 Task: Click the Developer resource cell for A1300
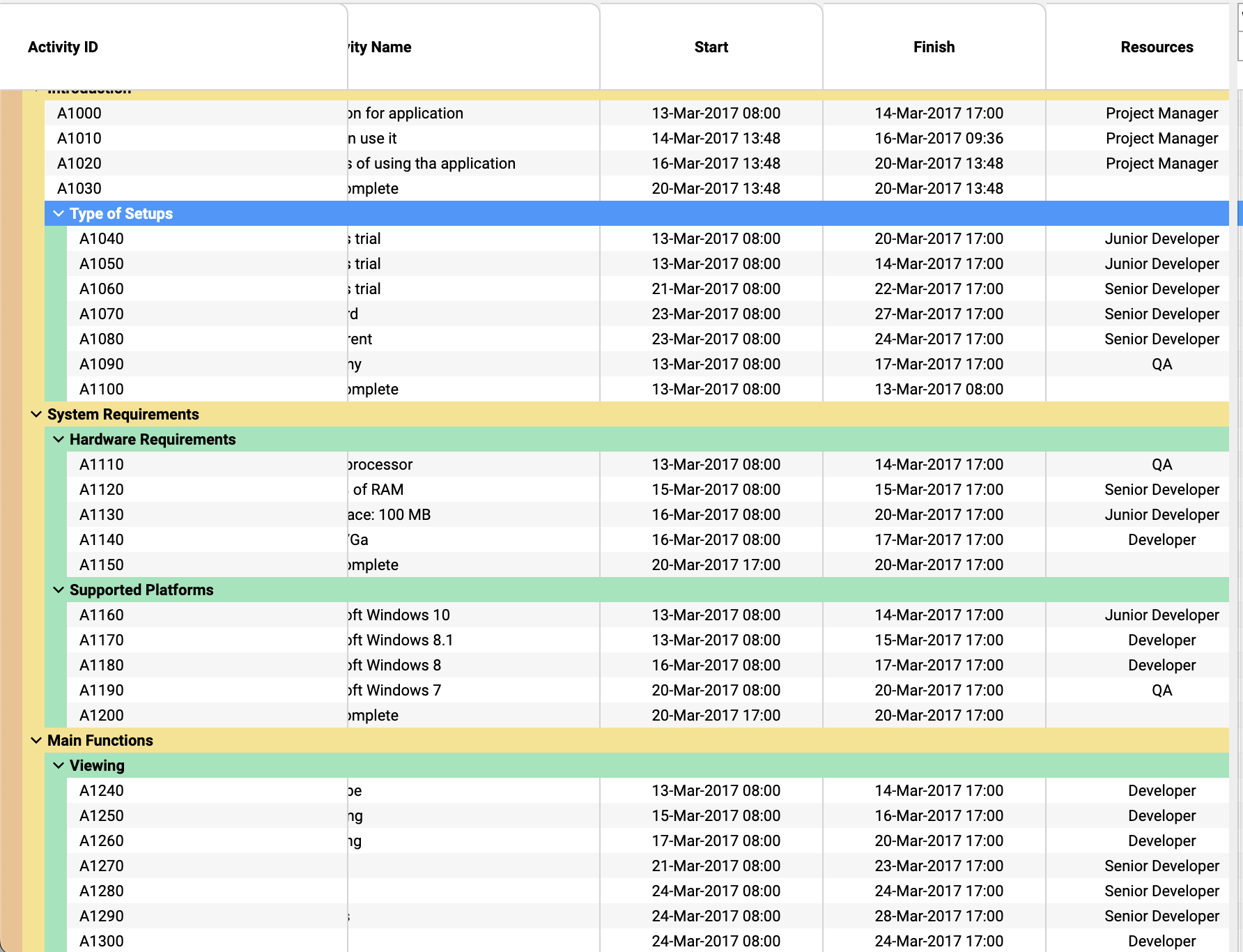click(1161, 942)
